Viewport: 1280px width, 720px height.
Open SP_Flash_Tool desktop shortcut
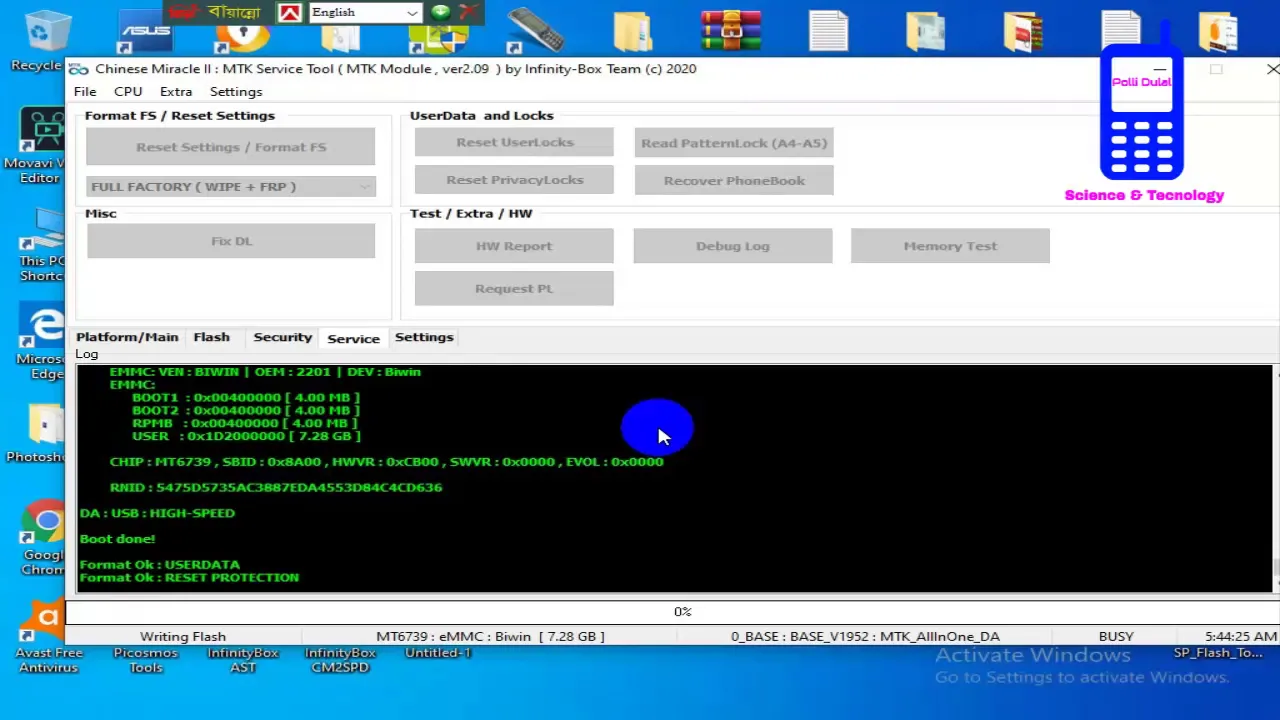tap(1218, 653)
